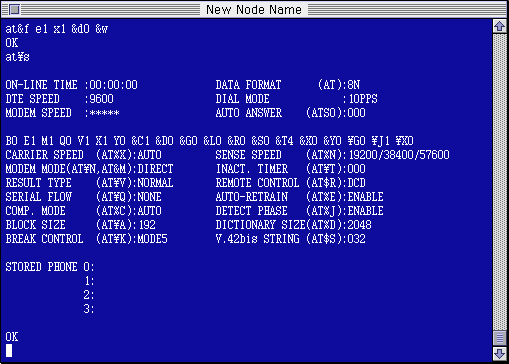
Task: Click the 'STORED PHONE 0:' entry
Action: (50, 267)
